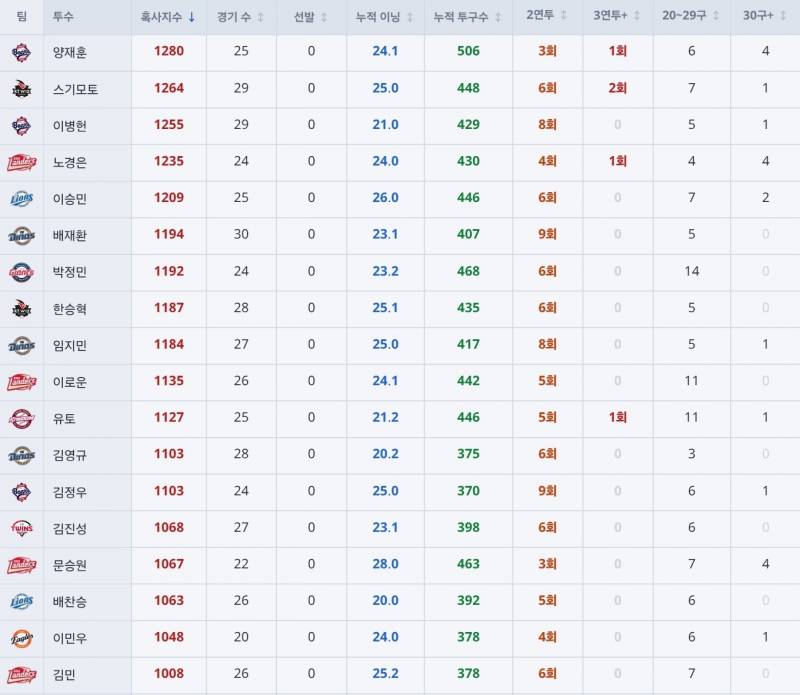
Task: Sort table by 20~29구 column
Action: point(691,15)
